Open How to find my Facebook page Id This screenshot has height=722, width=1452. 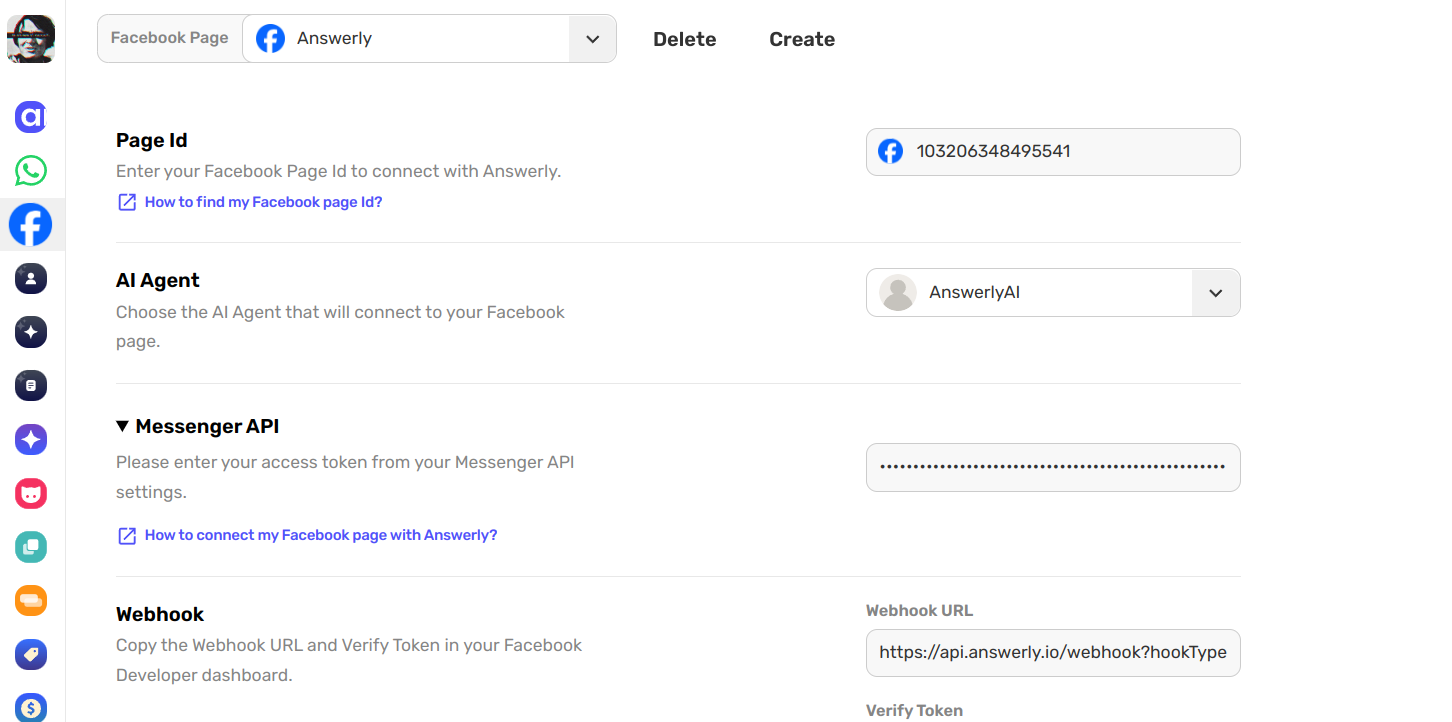(x=263, y=202)
